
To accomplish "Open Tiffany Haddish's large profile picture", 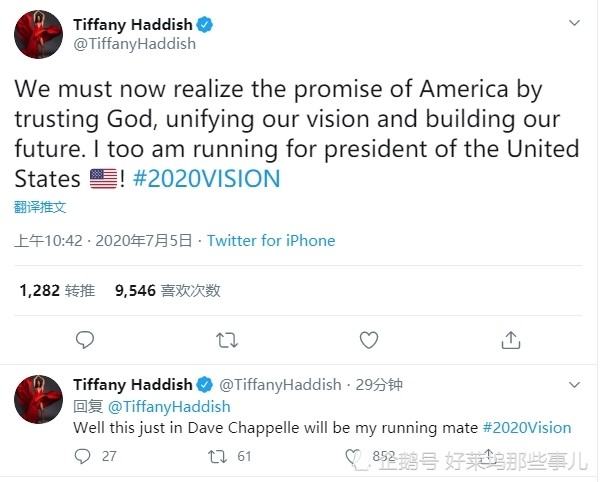I will click(x=38, y=36).
